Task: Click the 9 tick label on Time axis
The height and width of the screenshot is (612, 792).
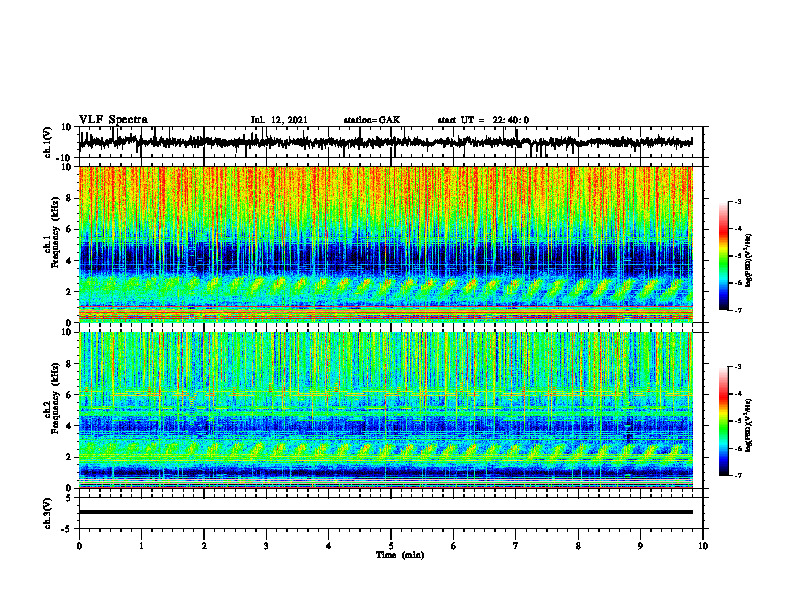Action: click(x=640, y=546)
